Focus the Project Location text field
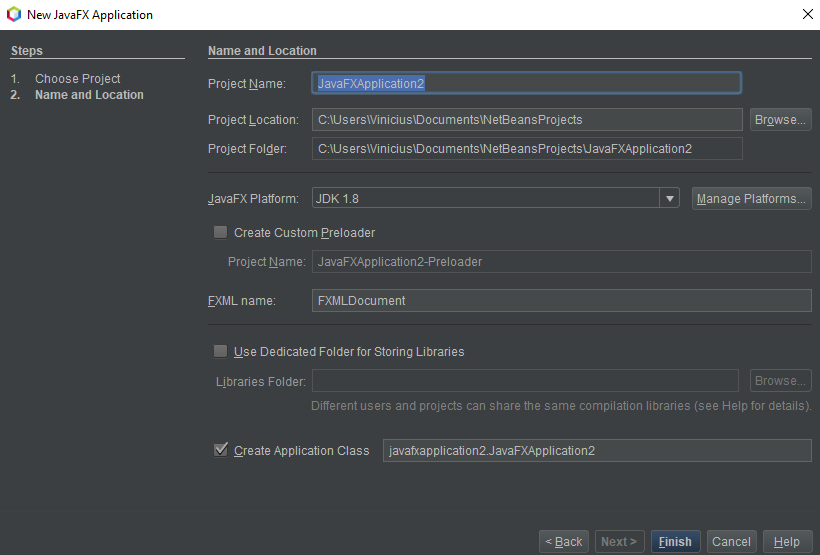820x555 pixels. pos(527,119)
